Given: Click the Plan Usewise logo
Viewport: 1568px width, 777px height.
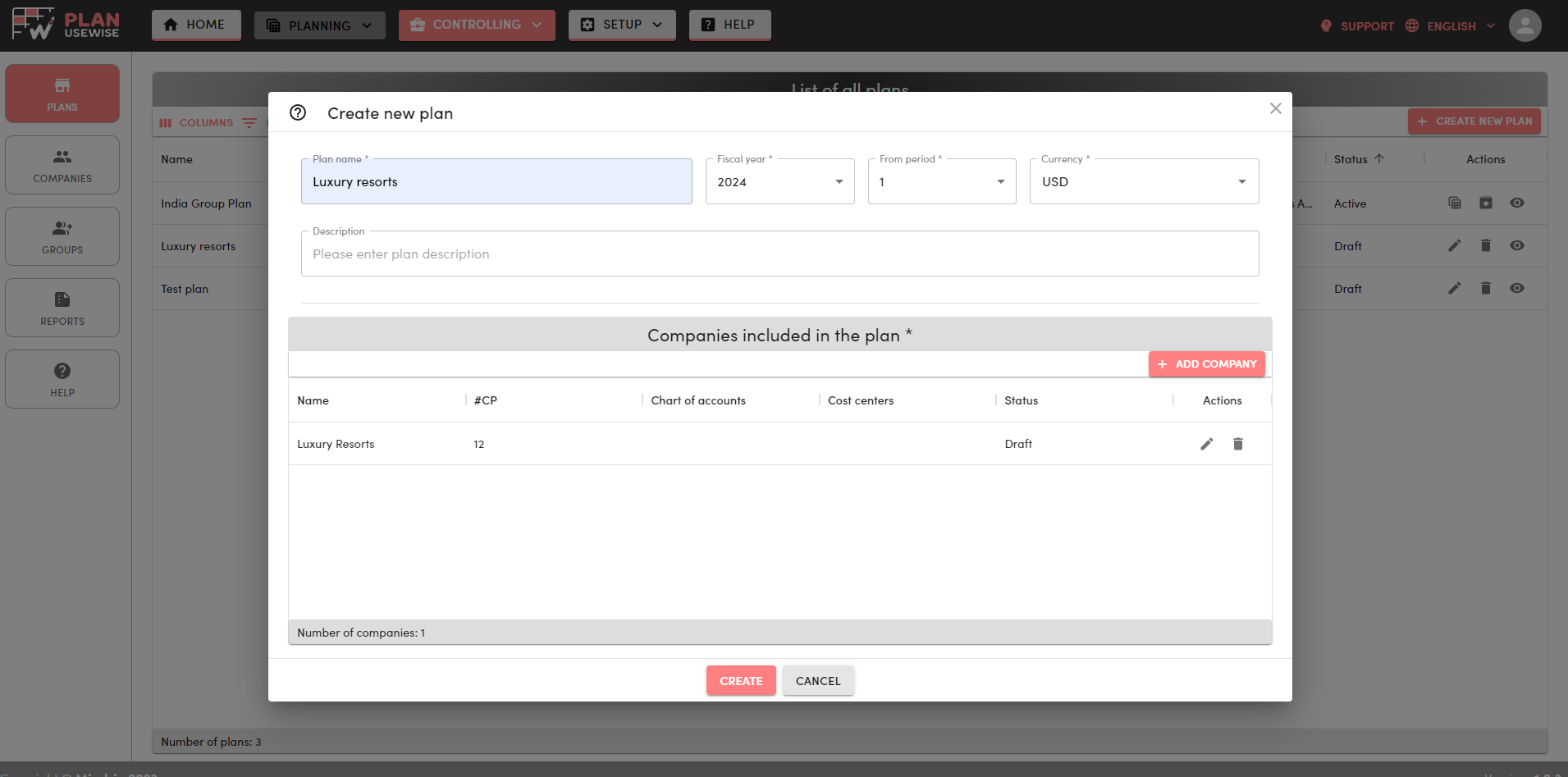Looking at the screenshot, I should [66, 24].
